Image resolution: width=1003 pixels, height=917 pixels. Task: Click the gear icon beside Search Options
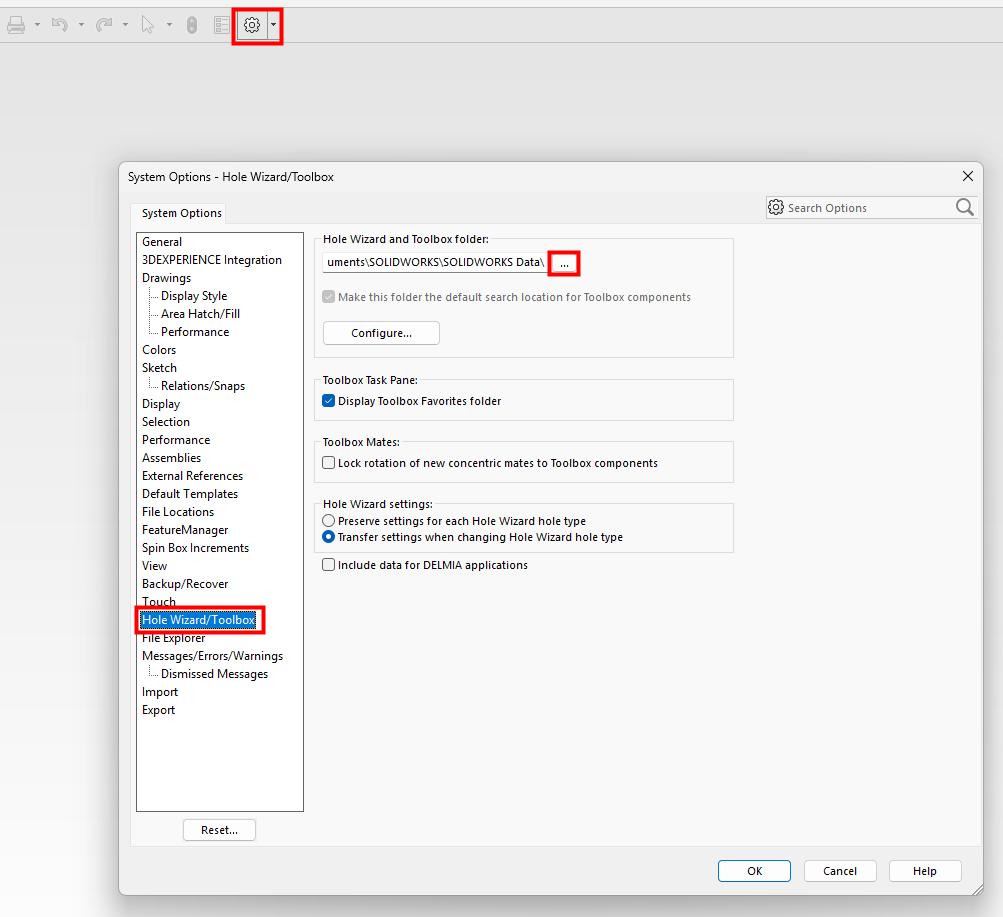click(776, 207)
